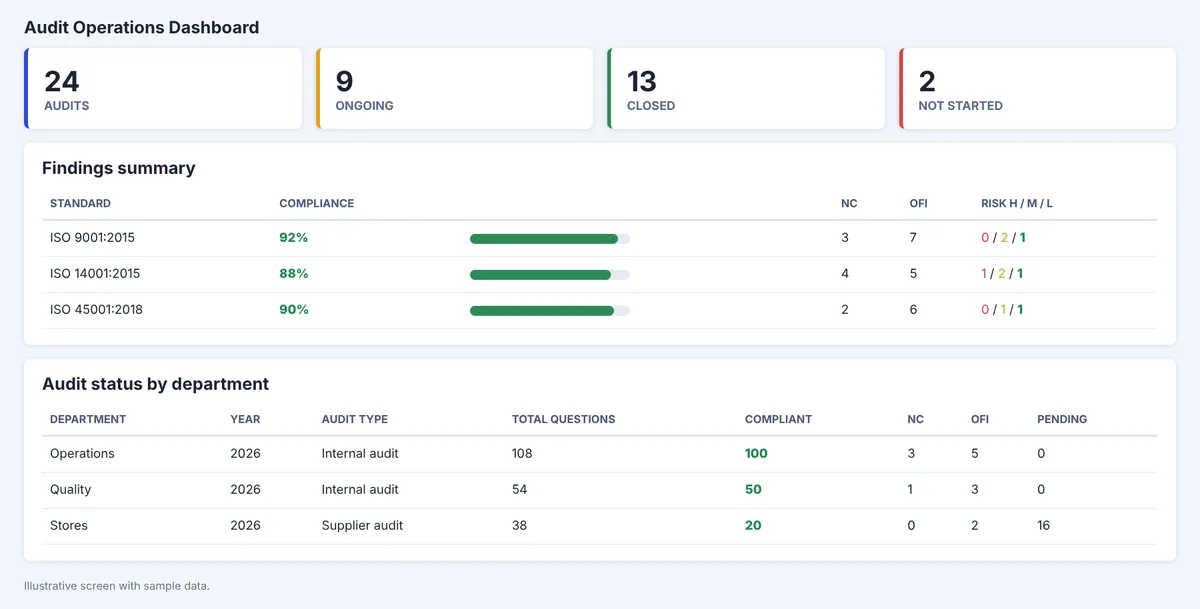Select the ISO 9001:2015 standard name
The height and width of the screenshot is (609, 1200).
click(x=92, y=238)
